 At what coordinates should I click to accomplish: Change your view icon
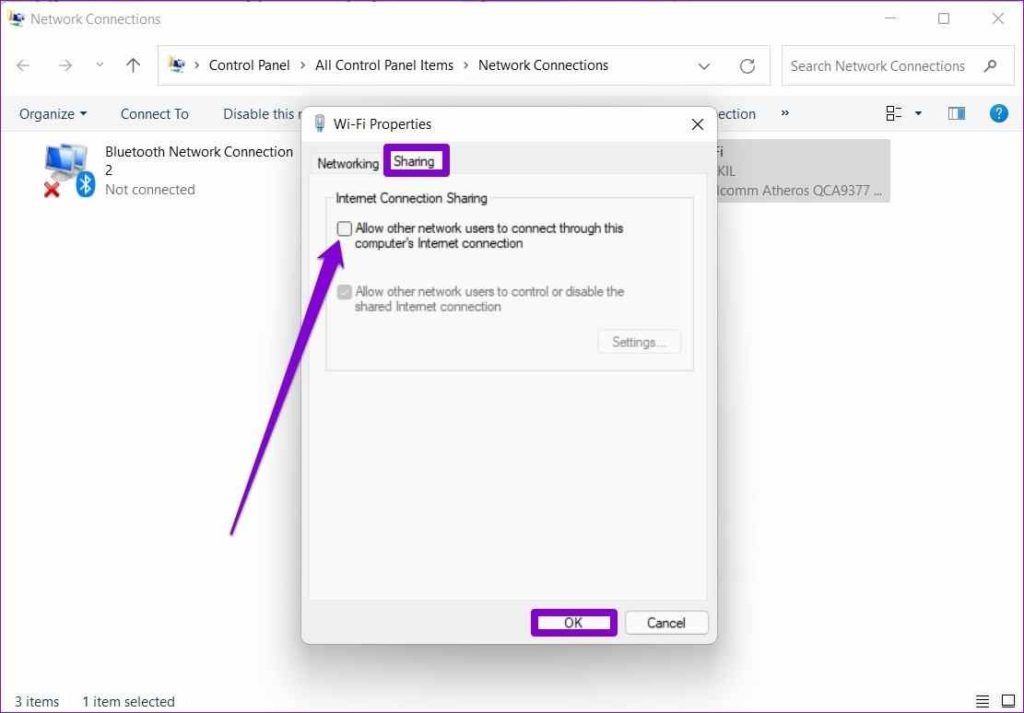[893, 114]
